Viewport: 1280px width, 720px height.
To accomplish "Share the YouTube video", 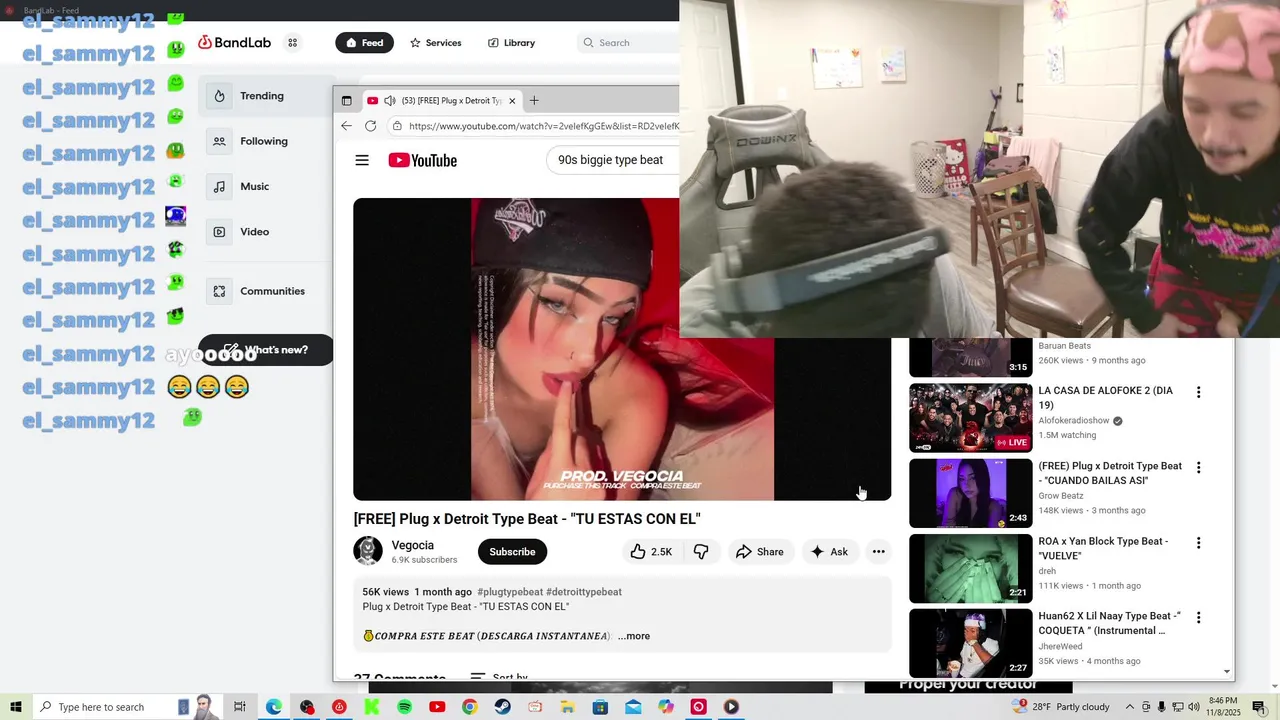I will [760, 552].
